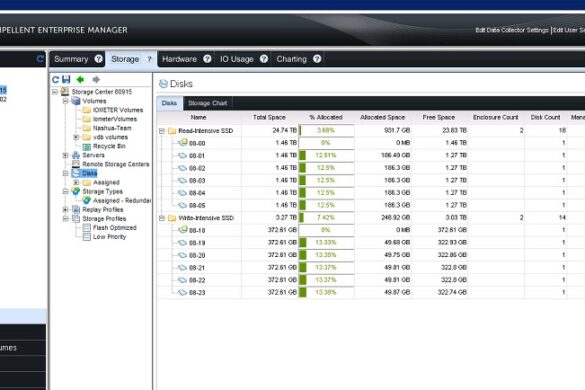Image resolution: width=585 pixels, height=390 pixels.
Task: Sort by the Free Space column header
Action: click(x=439, y=117)
